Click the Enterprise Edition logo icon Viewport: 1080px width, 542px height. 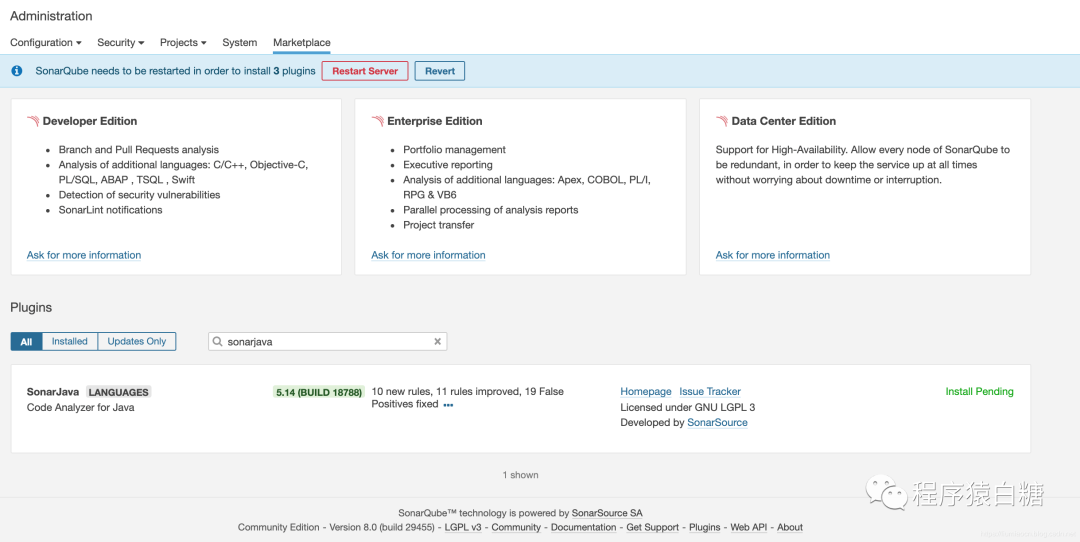(x=377, y=121)
